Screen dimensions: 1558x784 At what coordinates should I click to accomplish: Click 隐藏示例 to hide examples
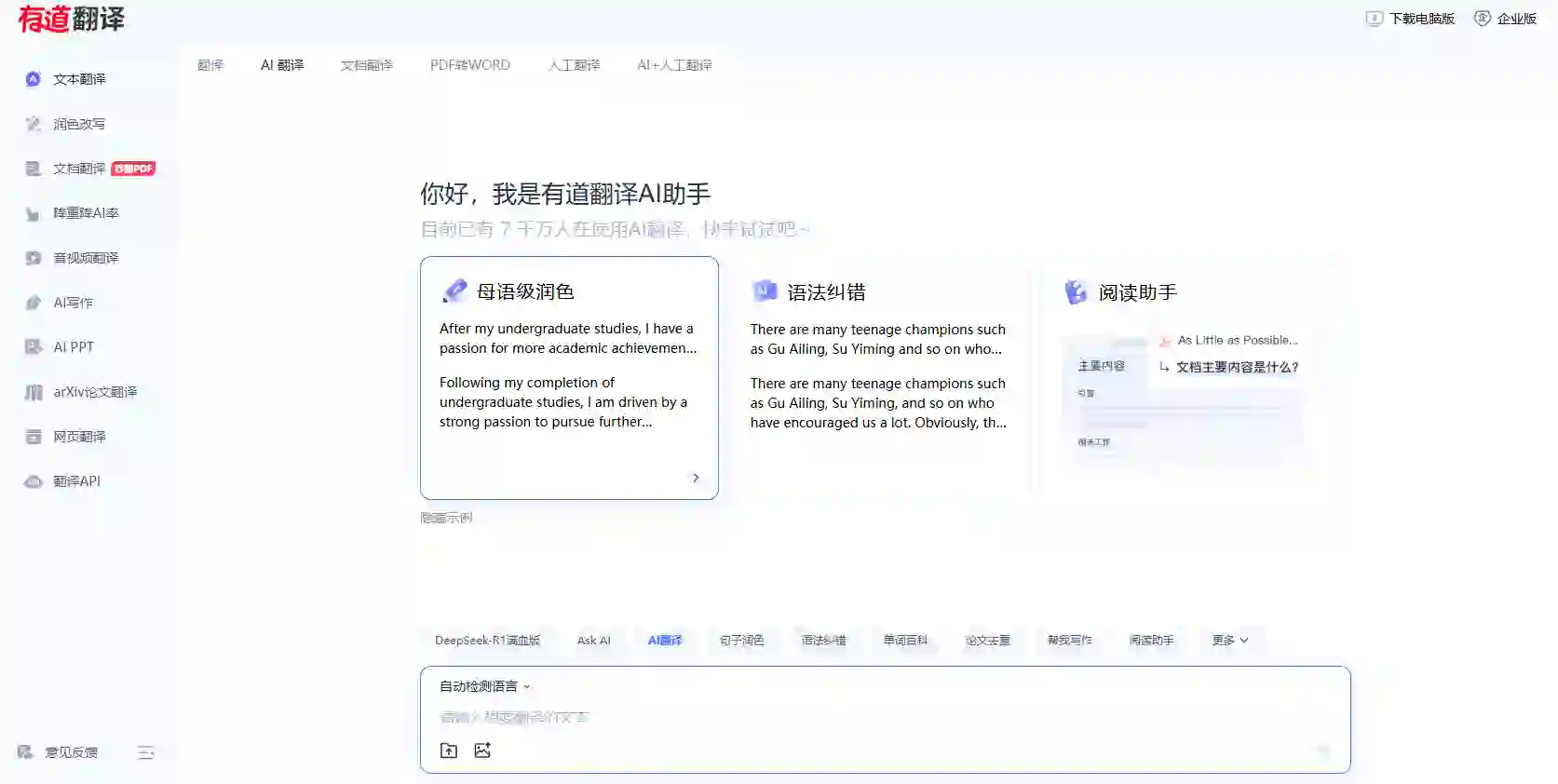coord(446,518)
